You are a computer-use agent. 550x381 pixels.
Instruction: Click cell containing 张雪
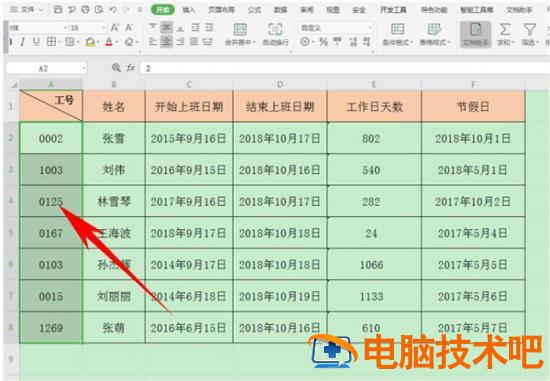coord(114,138)
